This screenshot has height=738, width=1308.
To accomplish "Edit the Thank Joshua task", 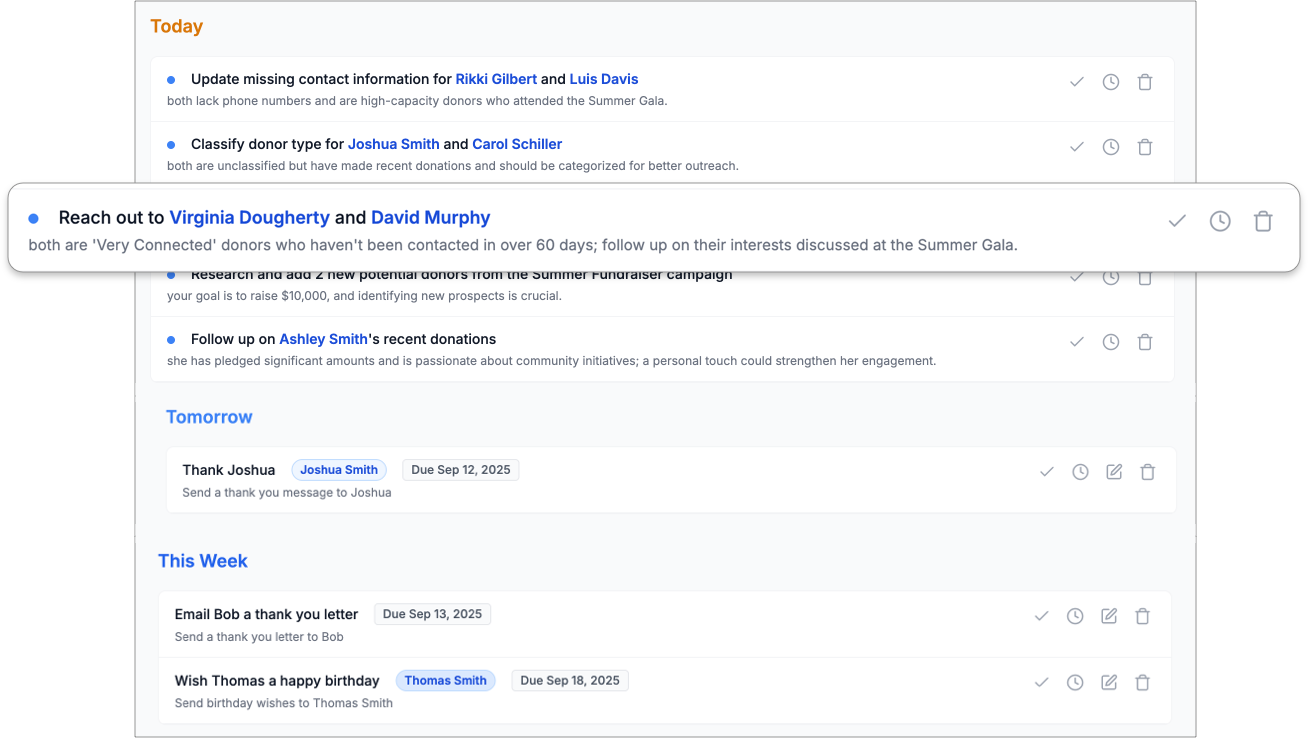I will tap(1114, 471).
